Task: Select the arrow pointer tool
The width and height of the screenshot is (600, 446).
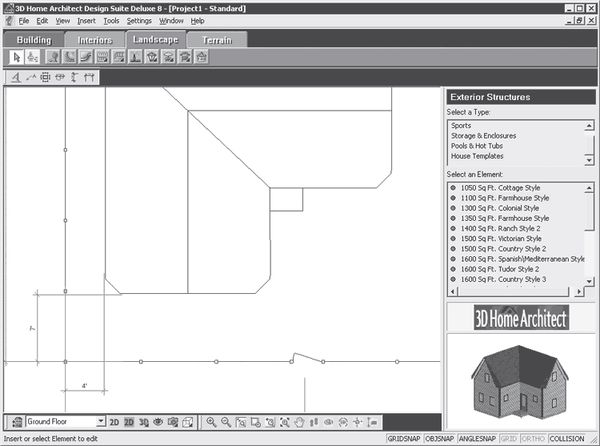Action: pos(17,57)
